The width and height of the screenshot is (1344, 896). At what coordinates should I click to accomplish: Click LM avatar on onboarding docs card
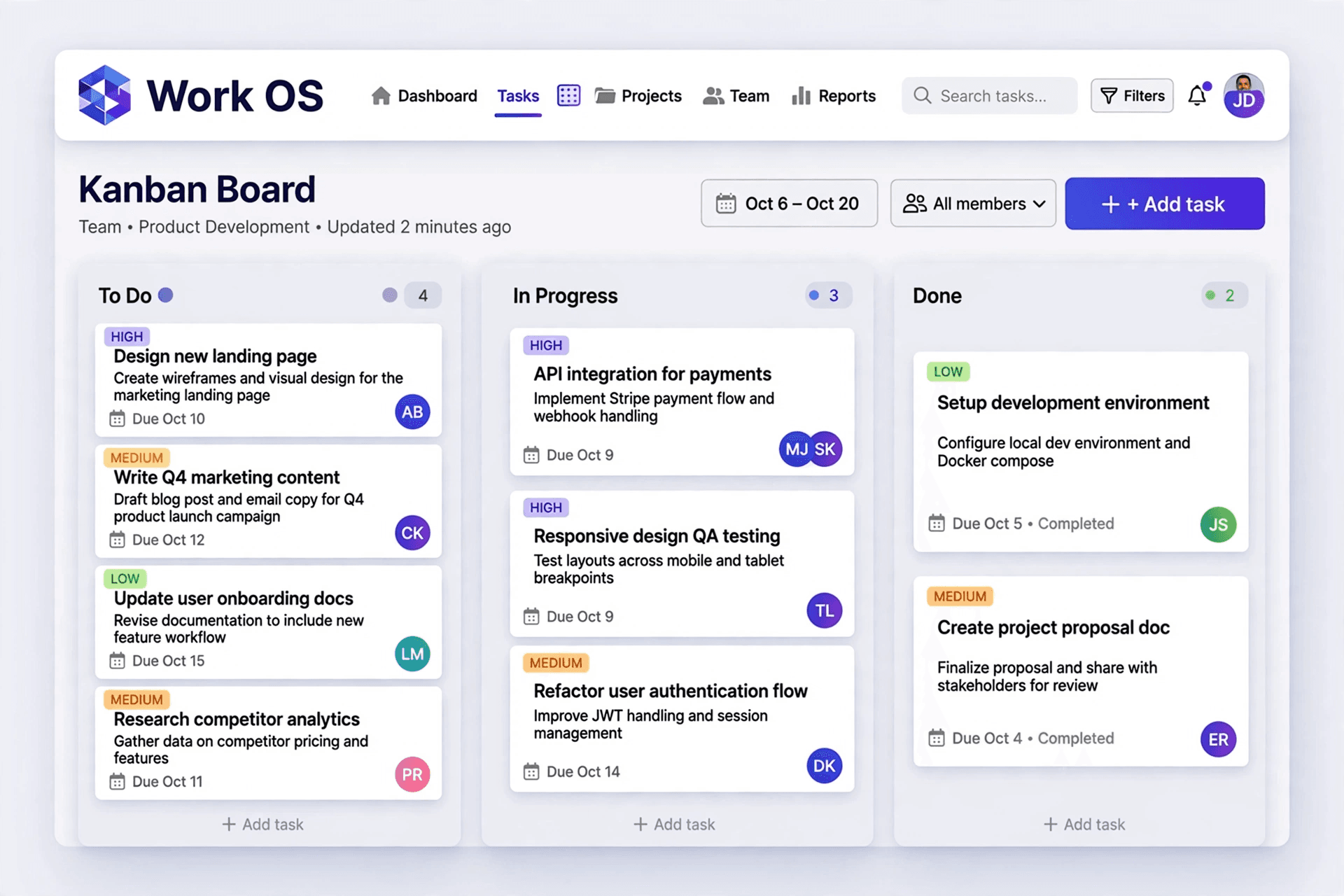coord(412,654)
